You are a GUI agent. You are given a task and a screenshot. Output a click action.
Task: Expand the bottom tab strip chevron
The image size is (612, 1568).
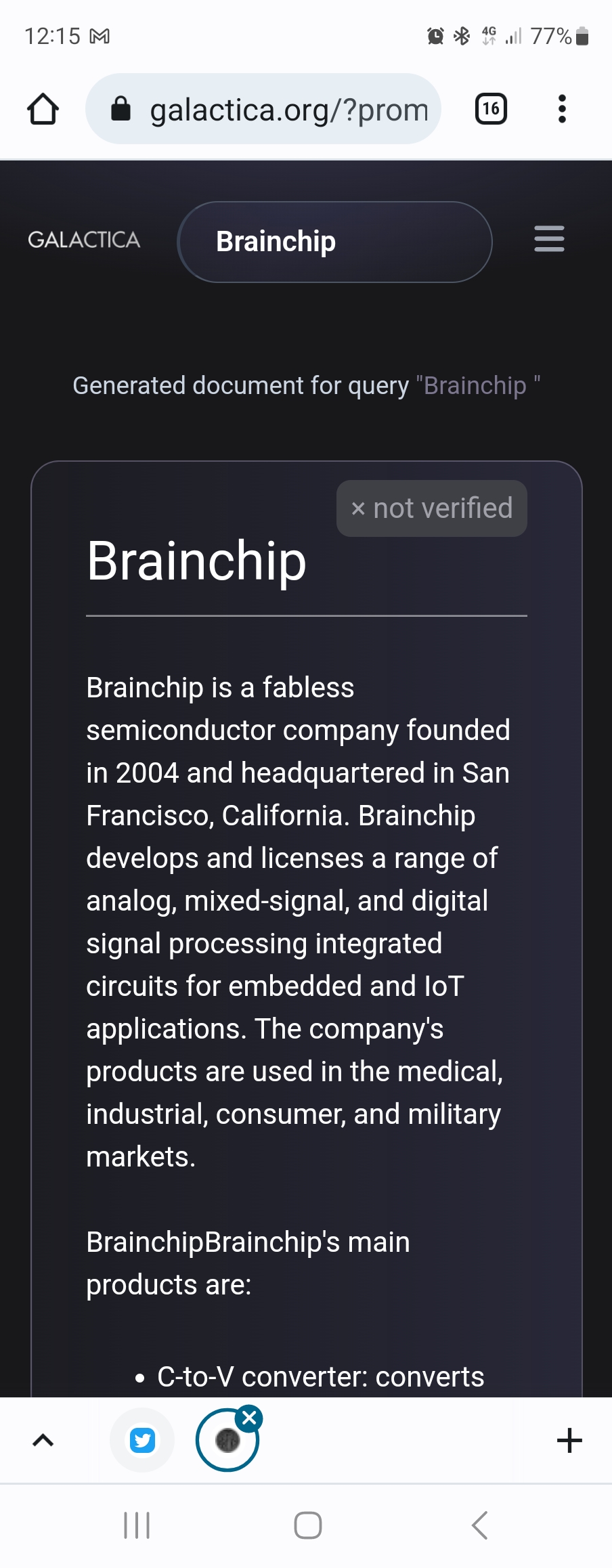click(x=43, y=1440)
